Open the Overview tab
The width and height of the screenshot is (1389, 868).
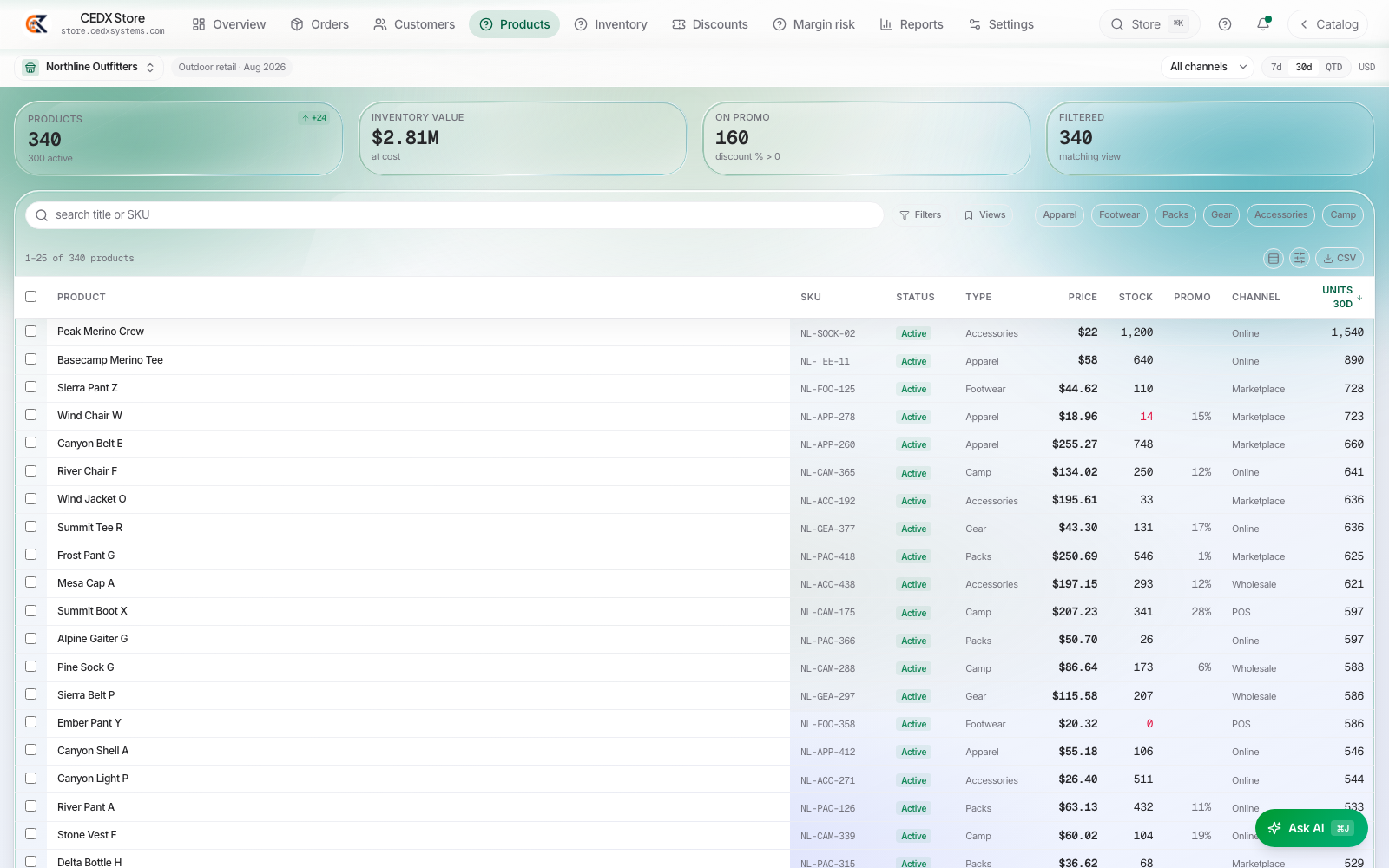point(229,24)
